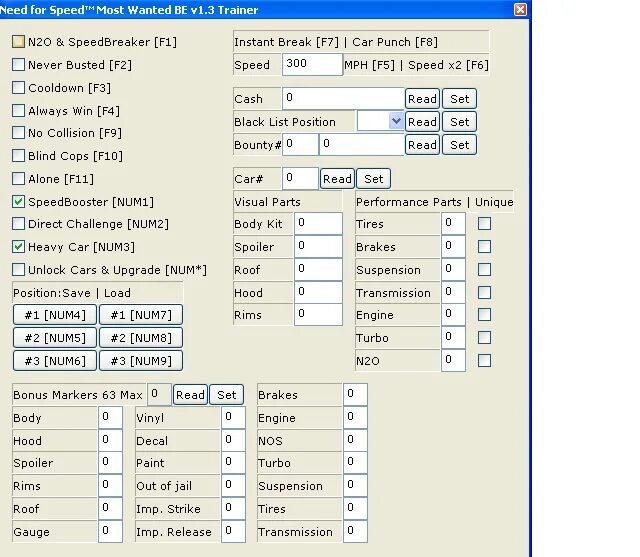Screen dimensions: 640x557
Task: Load position #1 [NUM7]
Action: pos(141,315)
